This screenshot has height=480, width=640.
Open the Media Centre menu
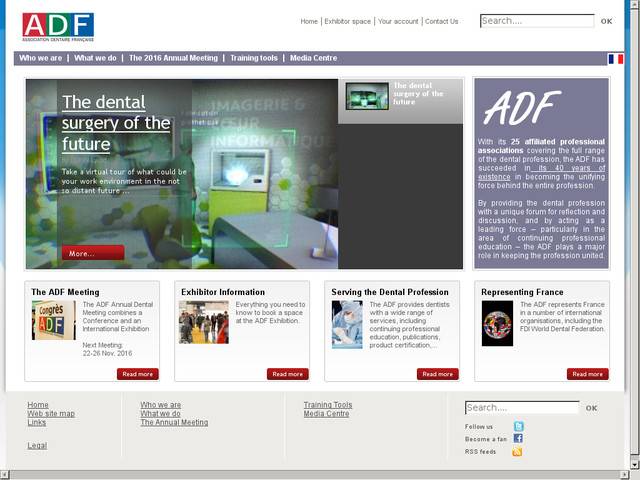pyautogui.click(x=313, y=58)
